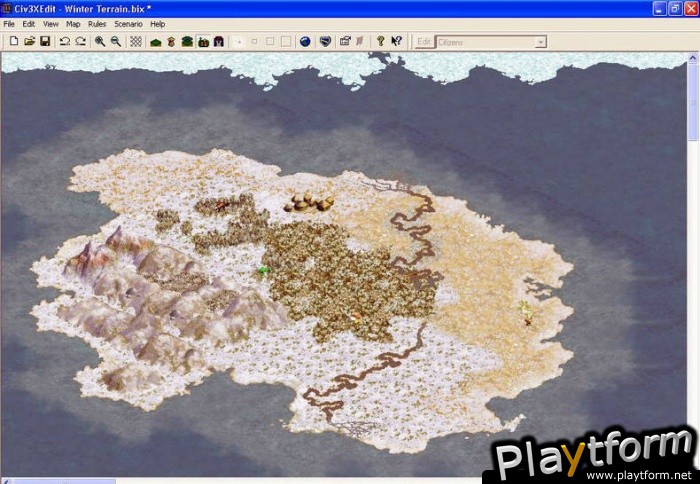The height and width of the screenshot is (484, 700).
Task: Open the scenario properties icon
Action: click(345, 42)
